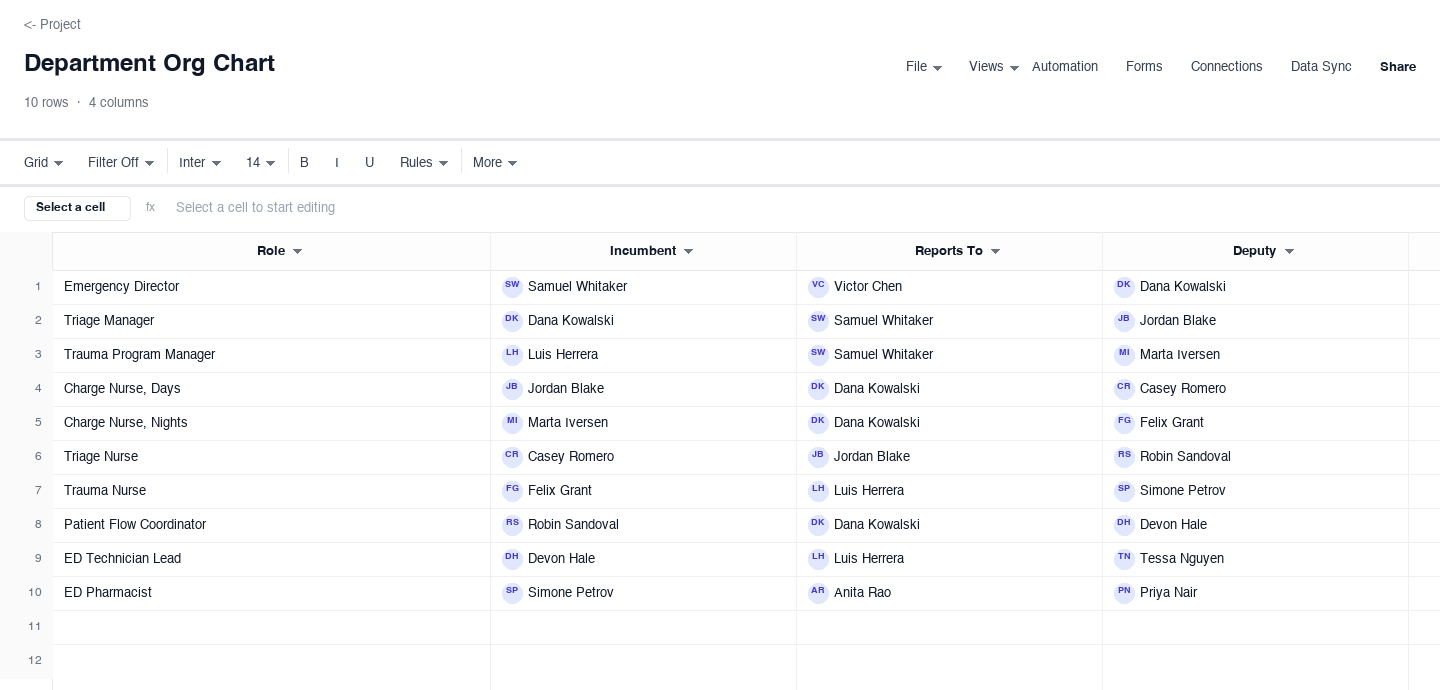This screenshot has height=690, width=1440.
Task: Click the DH avatar in ED Technician Lead incumbent
Action: coord(512,559)
